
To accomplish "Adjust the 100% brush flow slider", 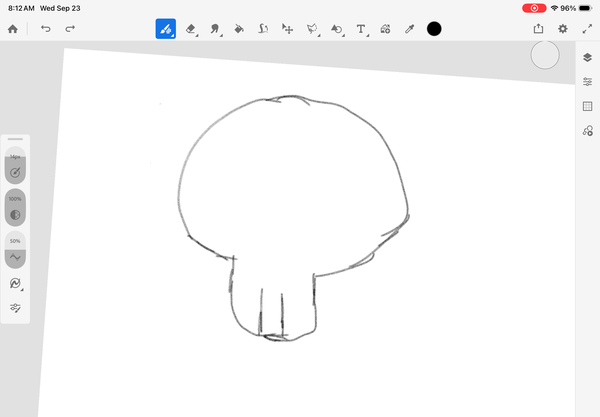I will click(15, 207).
